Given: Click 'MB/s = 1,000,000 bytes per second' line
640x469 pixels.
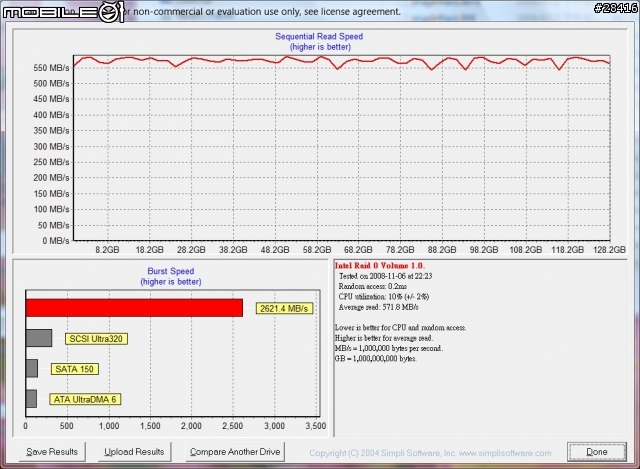Looking at the screenshot, I should [x=389, y=348].
